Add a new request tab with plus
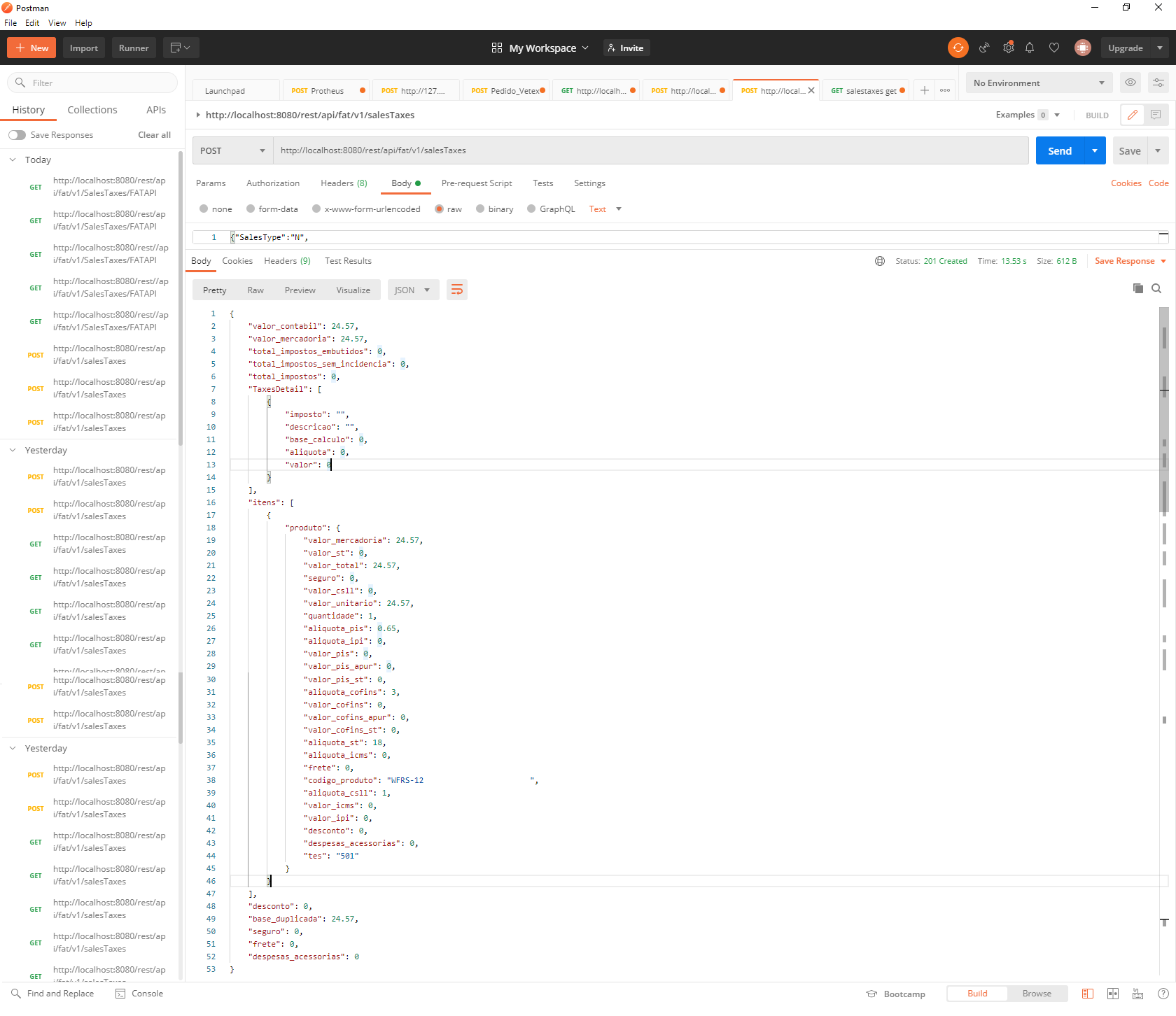This screenshot has height=1016, width=1176. 924,90
